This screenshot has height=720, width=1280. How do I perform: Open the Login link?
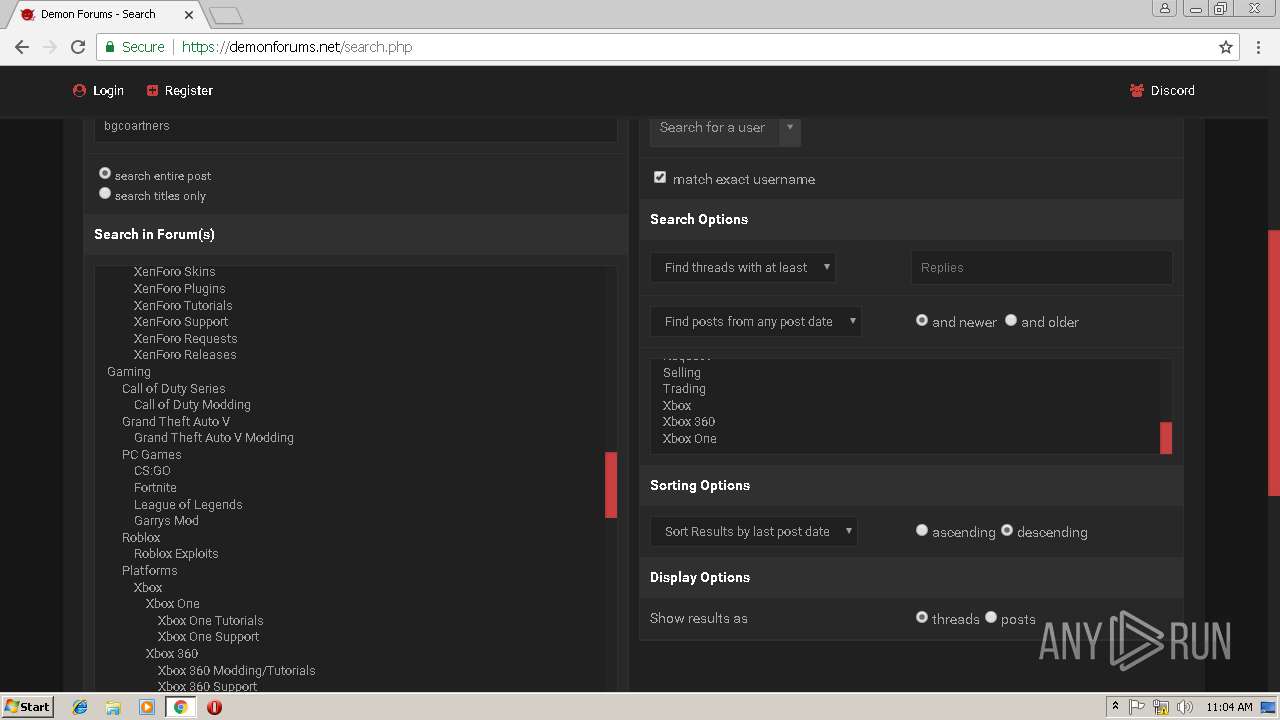pyautogui.click(x=98, y=90)
